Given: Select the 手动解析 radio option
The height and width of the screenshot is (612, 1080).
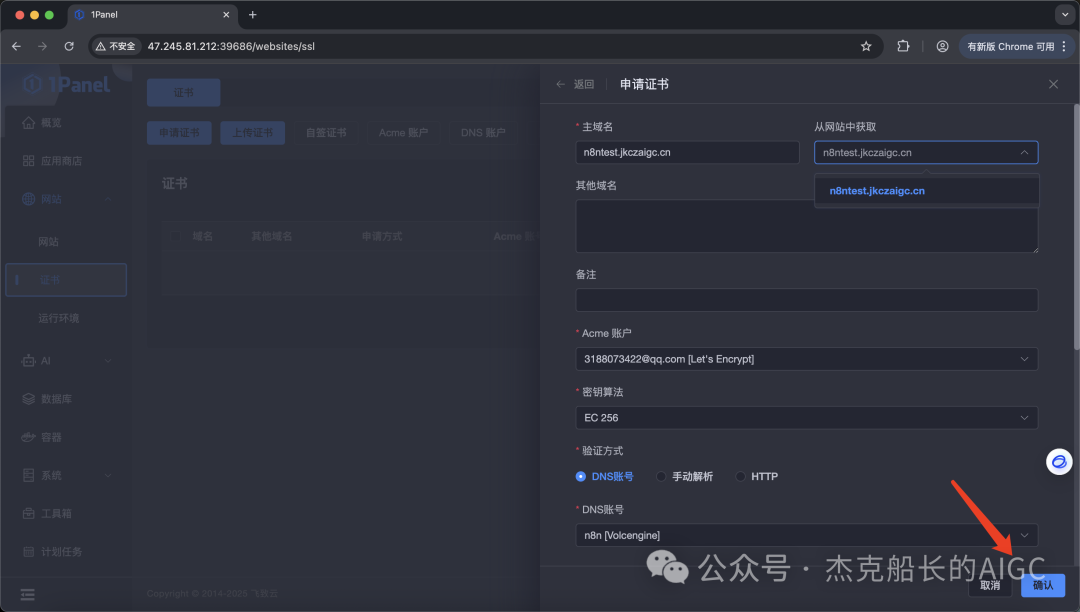Looking at the screenshot, I should [x=685, y=476].
